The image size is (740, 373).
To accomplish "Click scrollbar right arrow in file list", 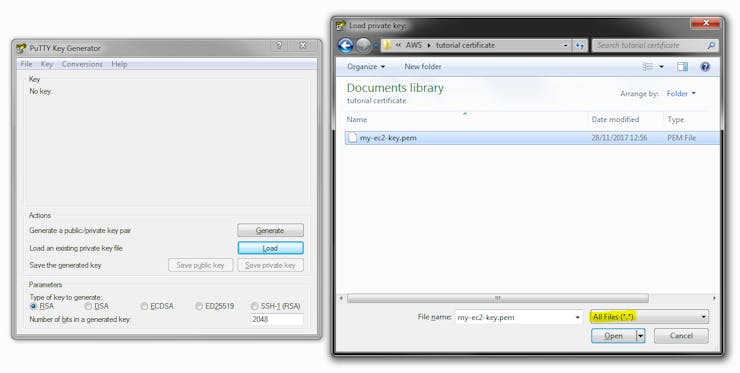I will tap(714, 298).
